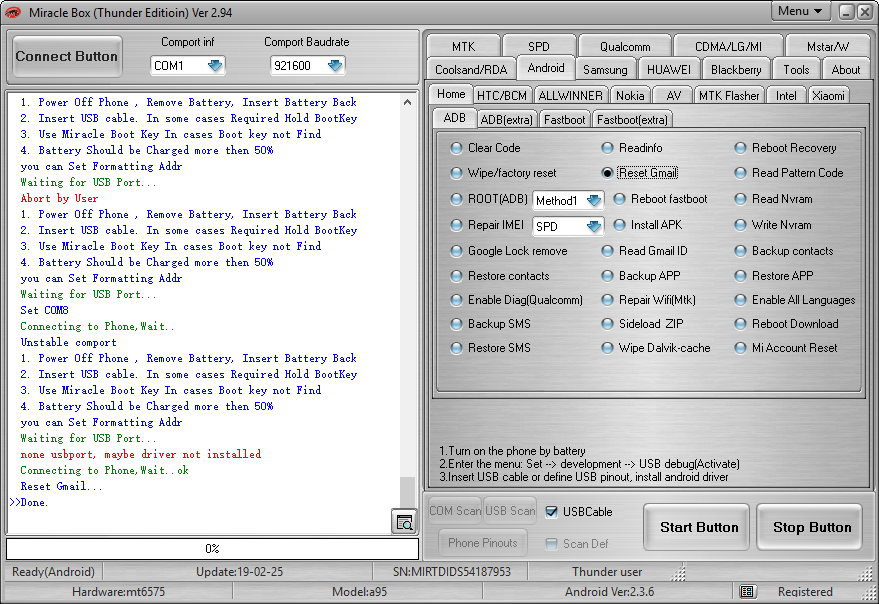879x604 pixels.
Task: Click the Android Ver:2.3.6 status entry
Action: (x=609, y=592)
